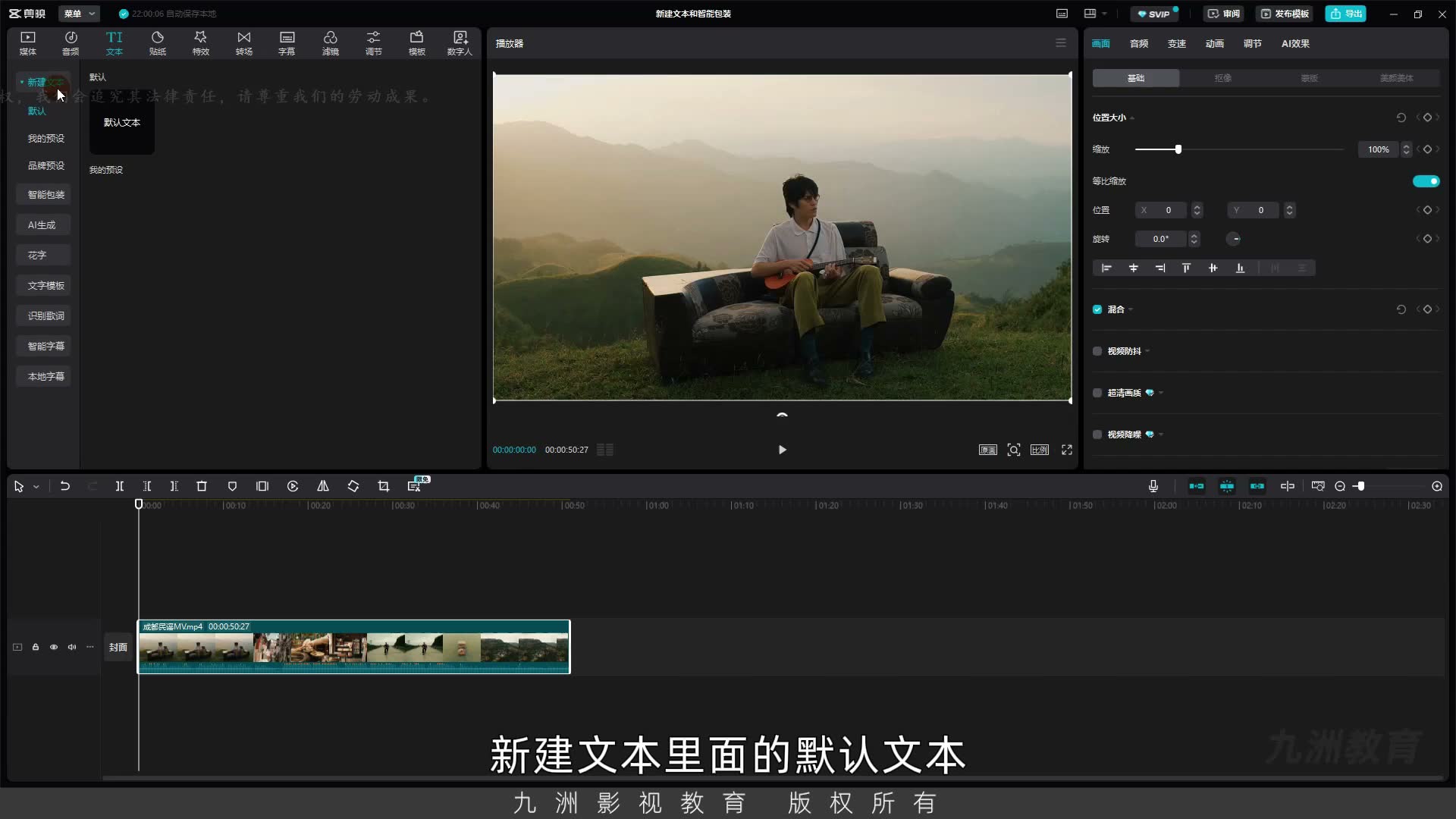Mute the video track audio
The height and width of the screenshot is (819, 1456).
point(72,647)
